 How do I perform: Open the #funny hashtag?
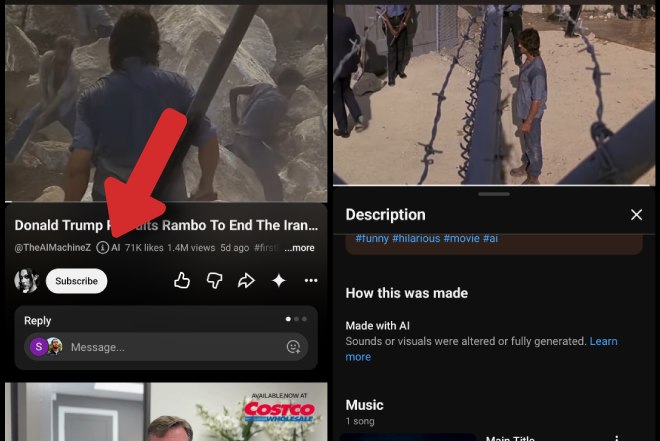372,238
